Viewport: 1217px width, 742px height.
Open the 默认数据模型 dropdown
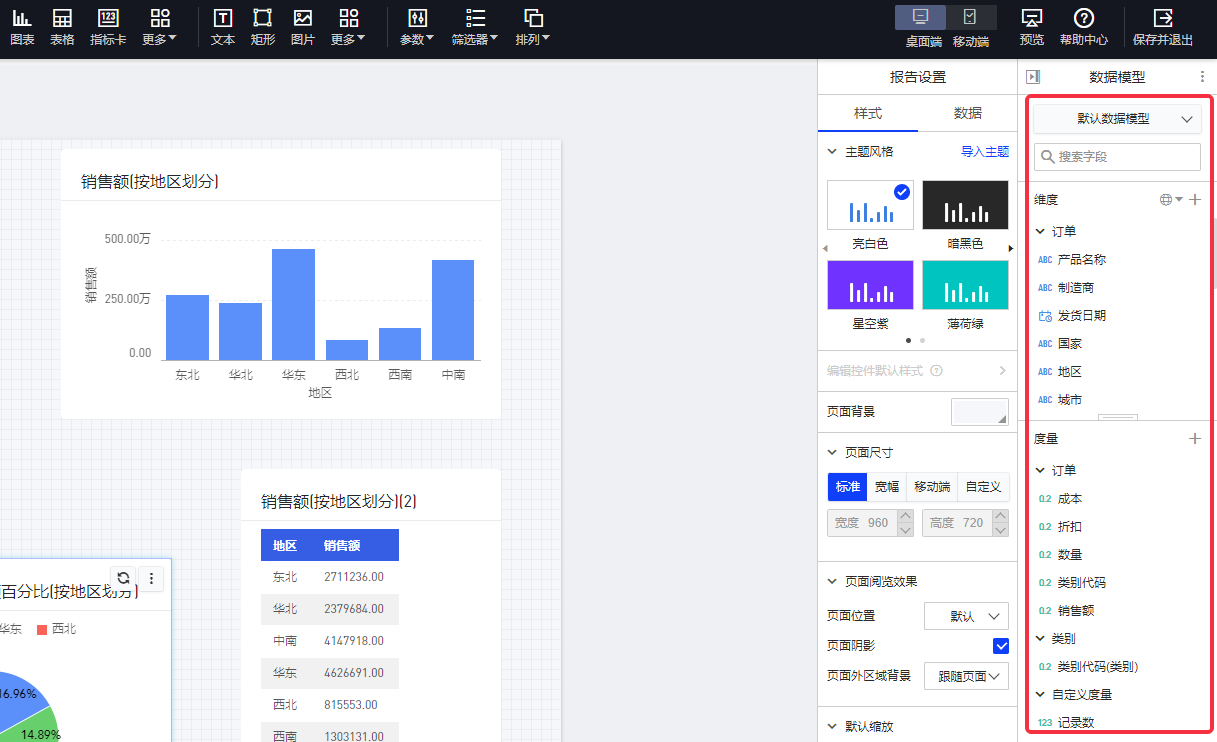pos(1117,118)
